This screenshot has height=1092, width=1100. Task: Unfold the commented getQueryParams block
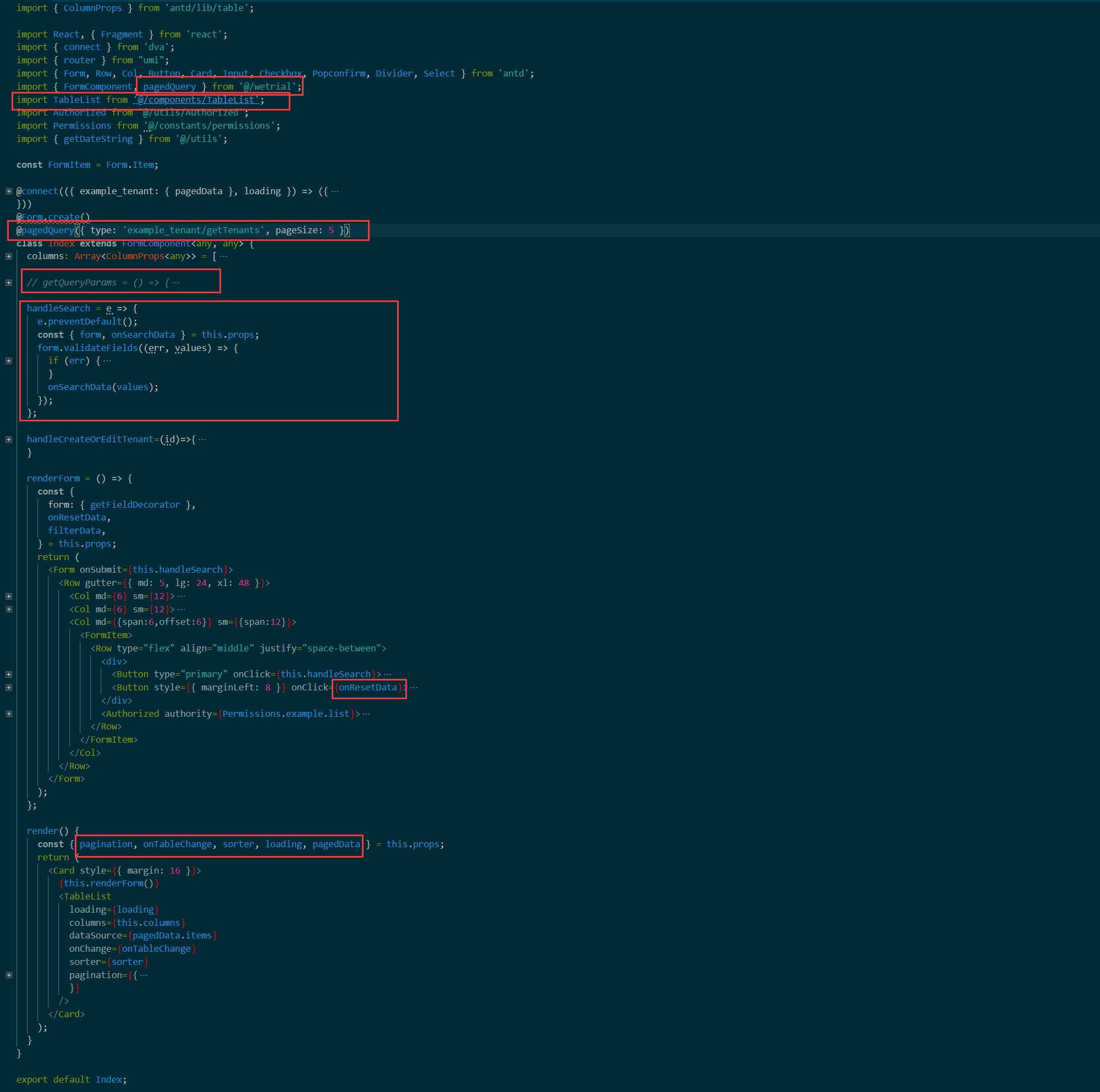click(9, 282)
